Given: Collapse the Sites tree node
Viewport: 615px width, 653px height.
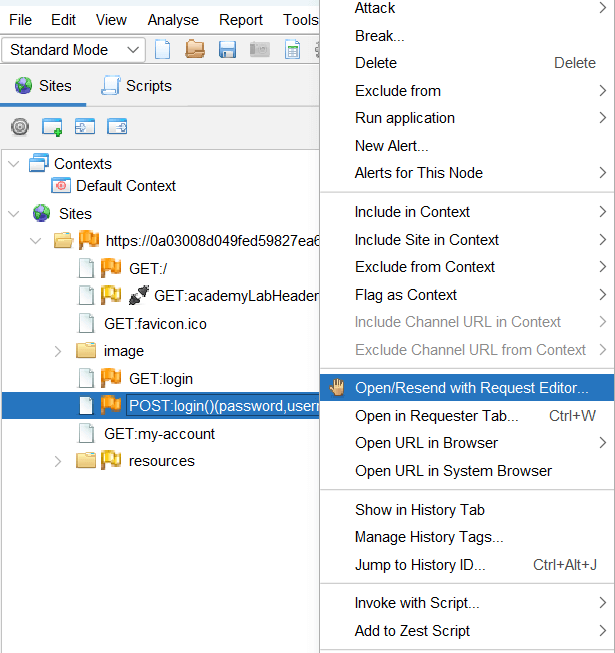Looking at the screenshot, I should coord(14,214).
